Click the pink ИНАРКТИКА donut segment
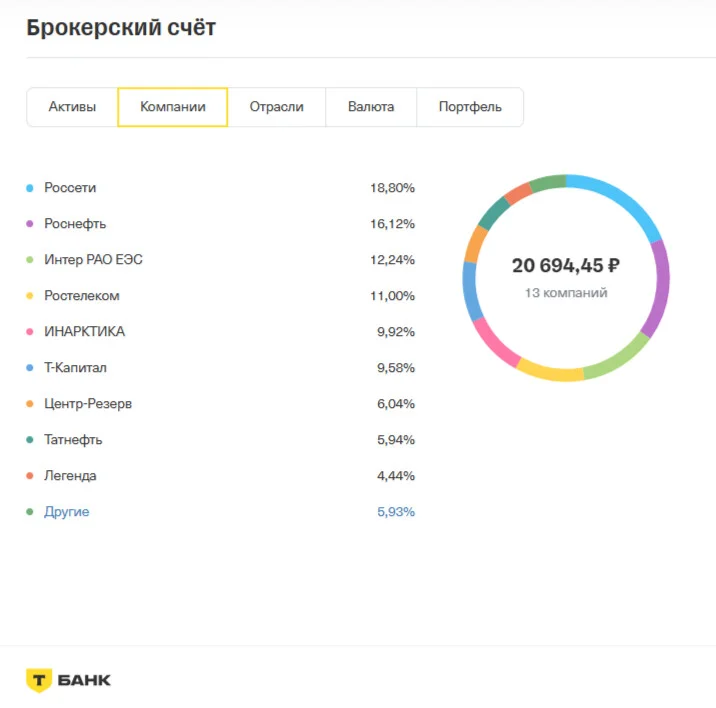Image resolution: width=716 pixels, height=708 pixels. (495, 343)
